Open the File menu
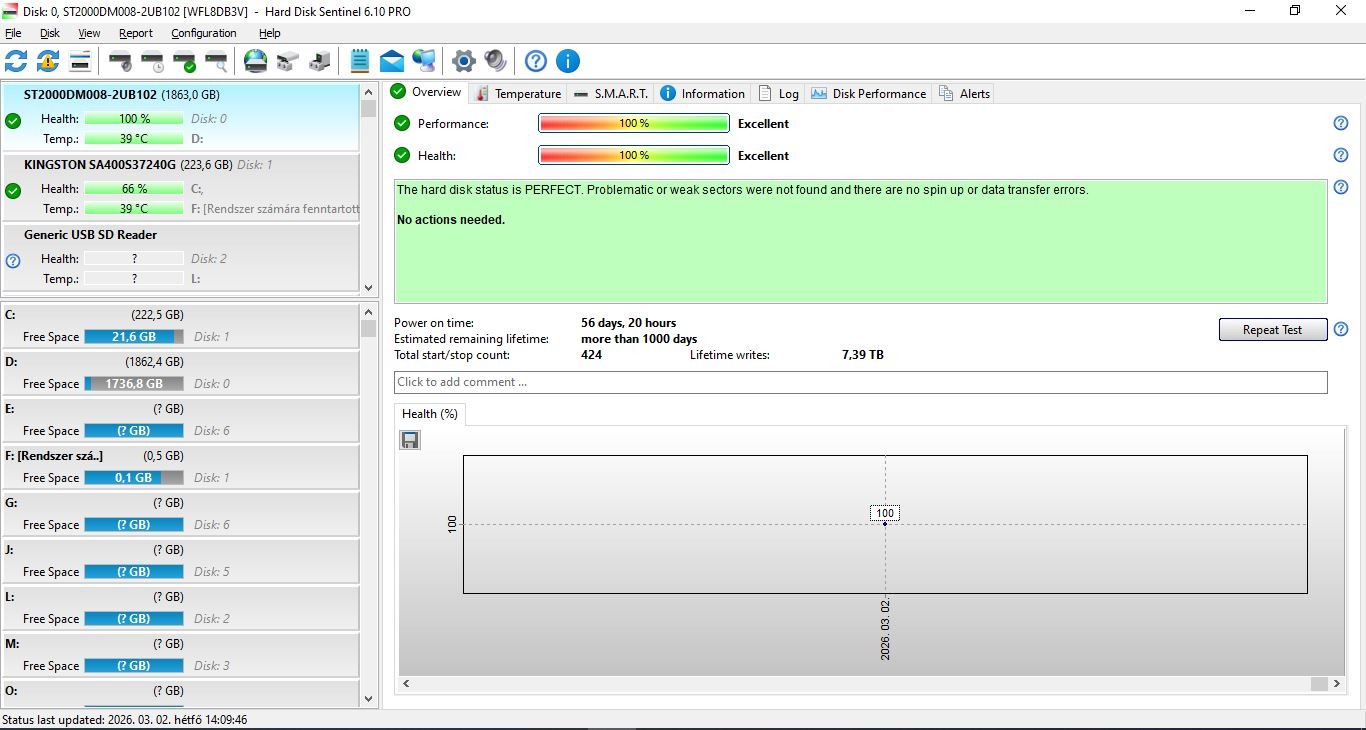Image resolution: width=1366 pixels, height=730 pixels. click(13, 33)
